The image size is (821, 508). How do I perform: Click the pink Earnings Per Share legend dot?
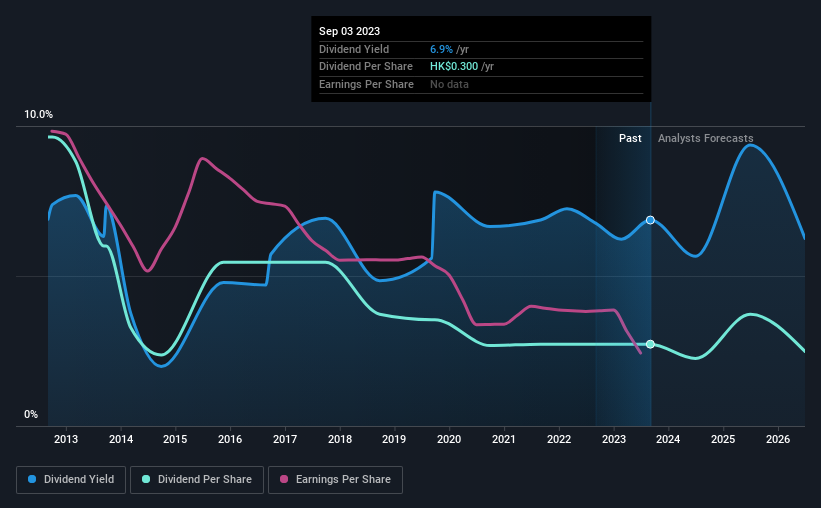284,479
